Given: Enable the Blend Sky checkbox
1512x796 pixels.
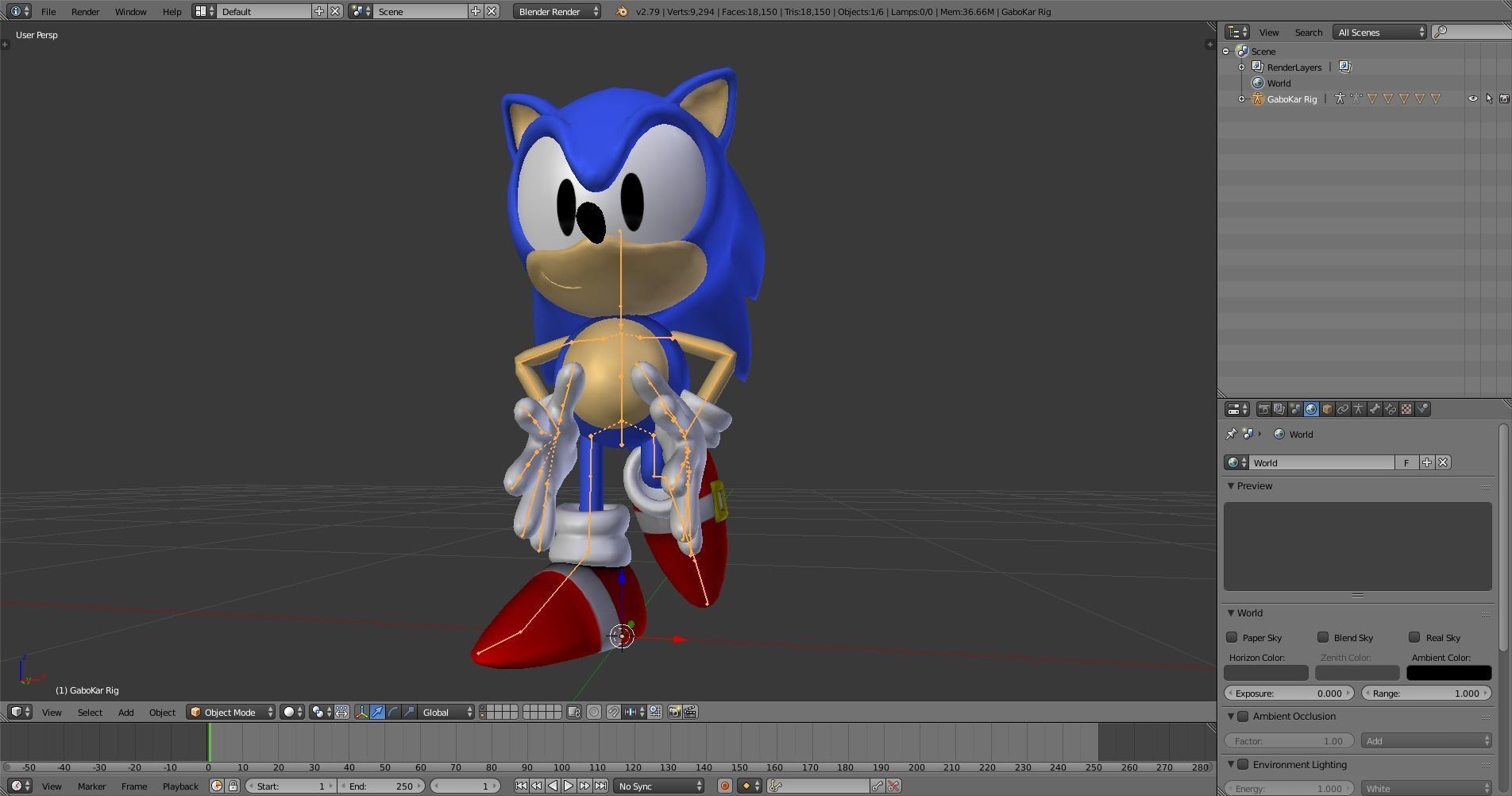Looking at the screenshot, I should (1323, 637).
